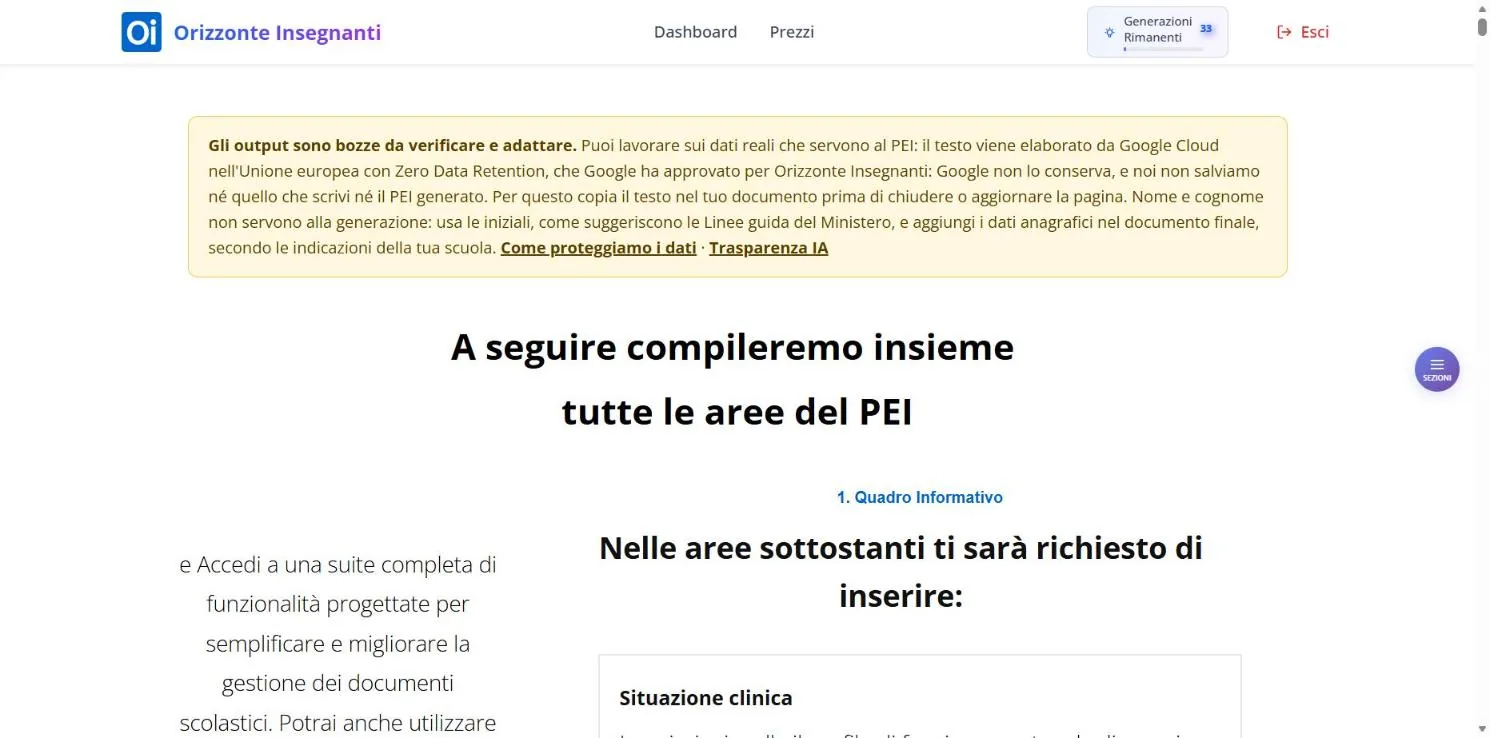
Task: Click the Orizzonte Insegnanti Oi logo icon
Action: click(141, 32)
